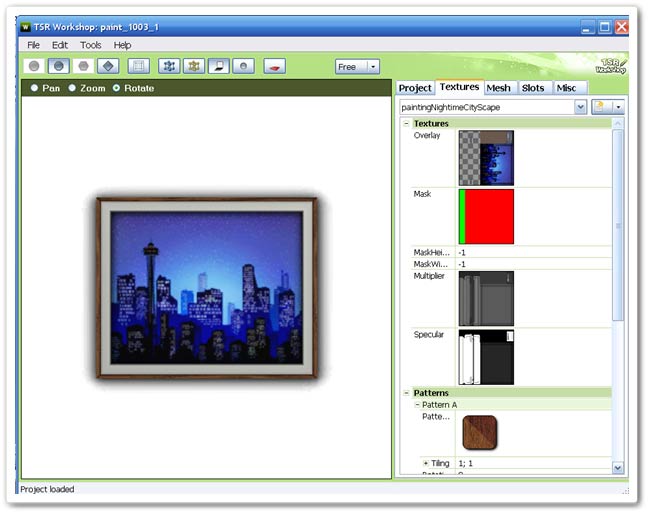This screenshot has width=650, height=515.
Task: Click the first sphere view-mode toolbar icon
Action: [35, 66]
